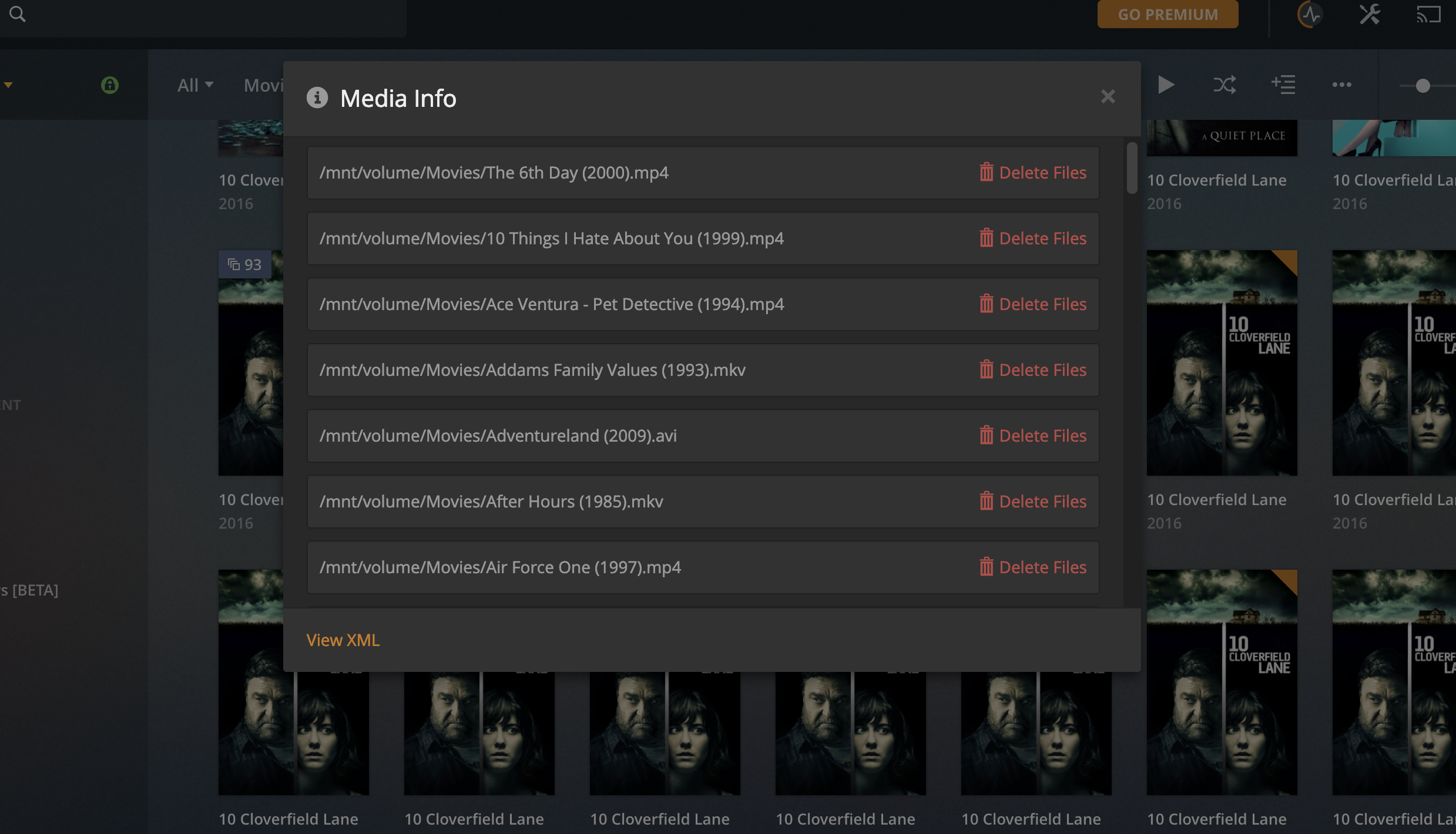This screenshot has width=1456, height=834.
Task: Close the Media Info dialog
Action: (x=1108, y=96)
